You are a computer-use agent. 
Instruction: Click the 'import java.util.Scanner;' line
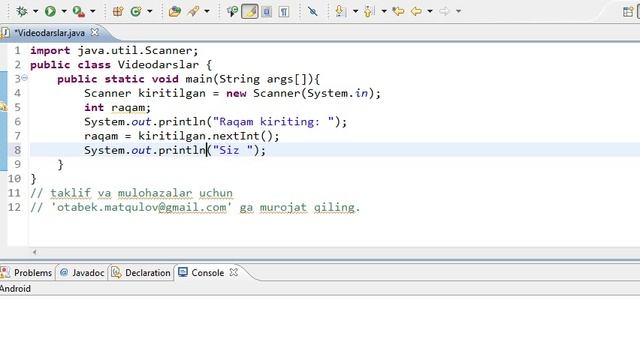(114, 51)
